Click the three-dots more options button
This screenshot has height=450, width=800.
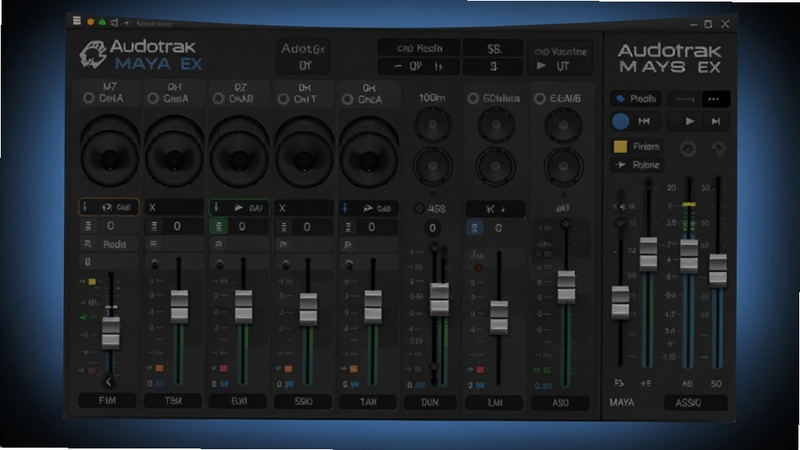(714, 99)
